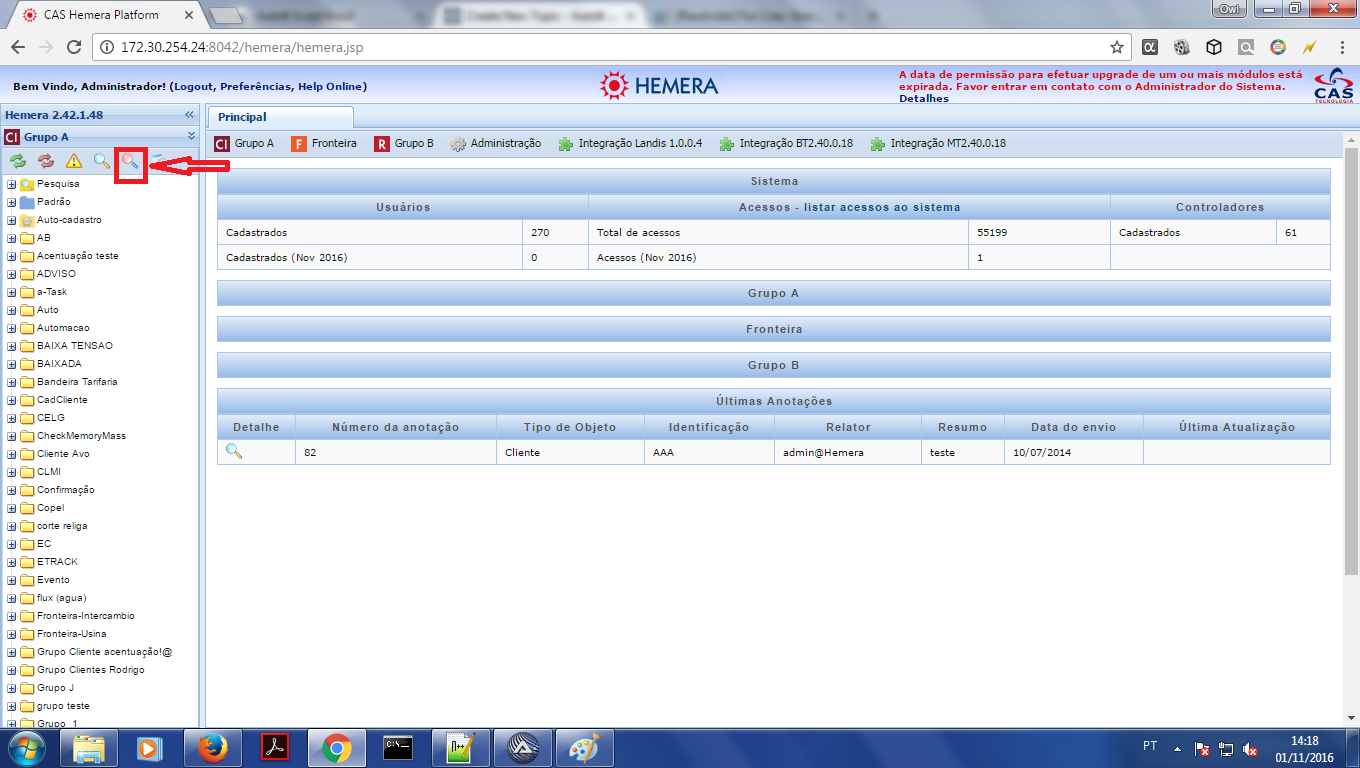Open Notepad++ from the taskbar
Viewport: 1360px width, 768px height.
click(x=460, y=748)
